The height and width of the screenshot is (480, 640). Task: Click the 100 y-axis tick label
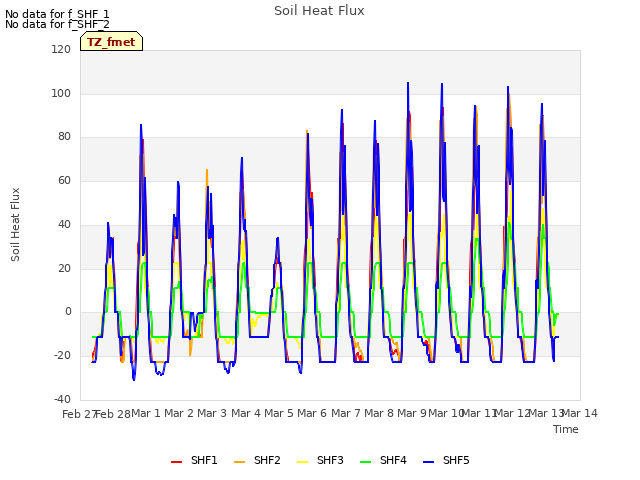tap(61, 93)
